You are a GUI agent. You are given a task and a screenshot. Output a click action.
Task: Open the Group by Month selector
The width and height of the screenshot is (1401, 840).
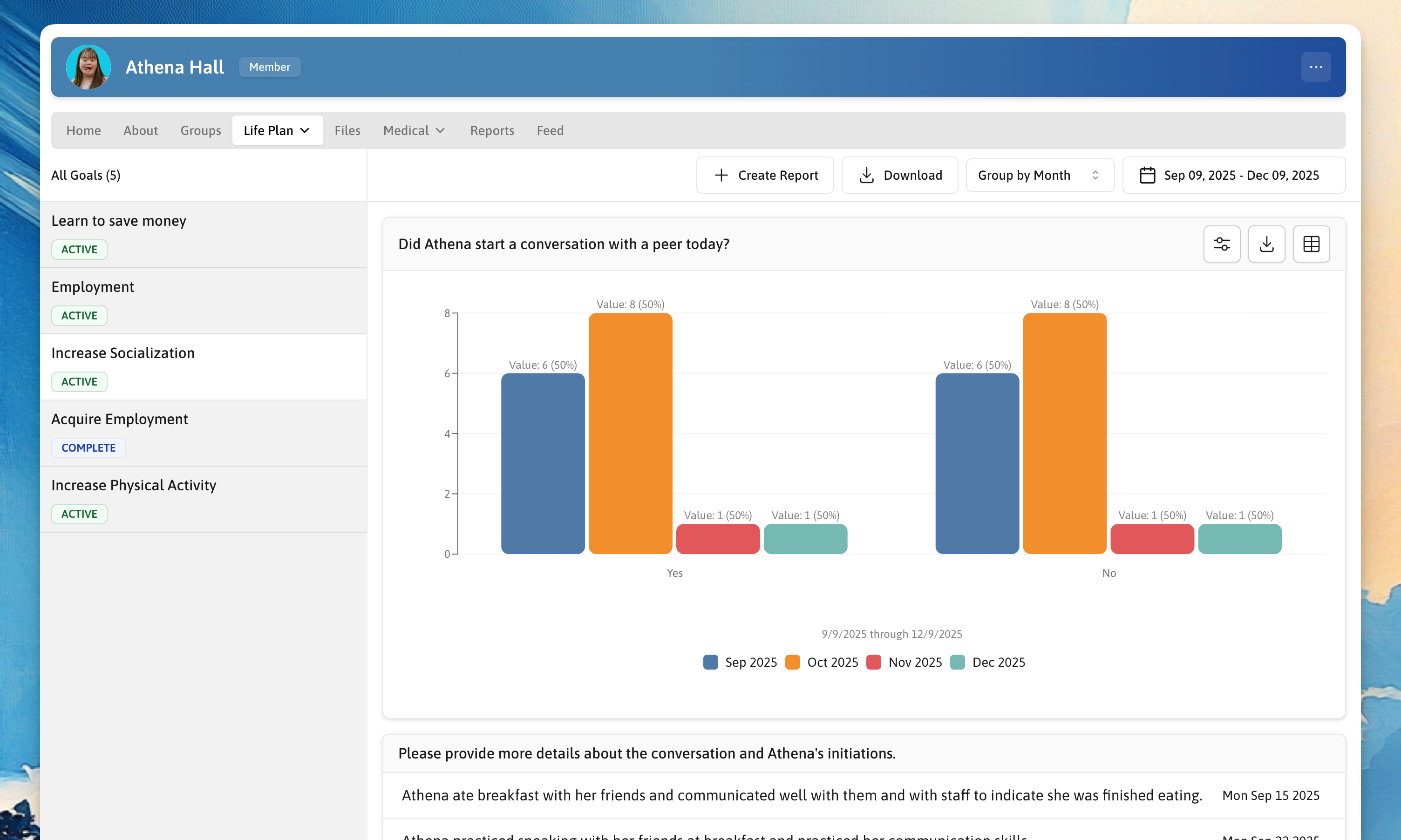pos(1039,176)
